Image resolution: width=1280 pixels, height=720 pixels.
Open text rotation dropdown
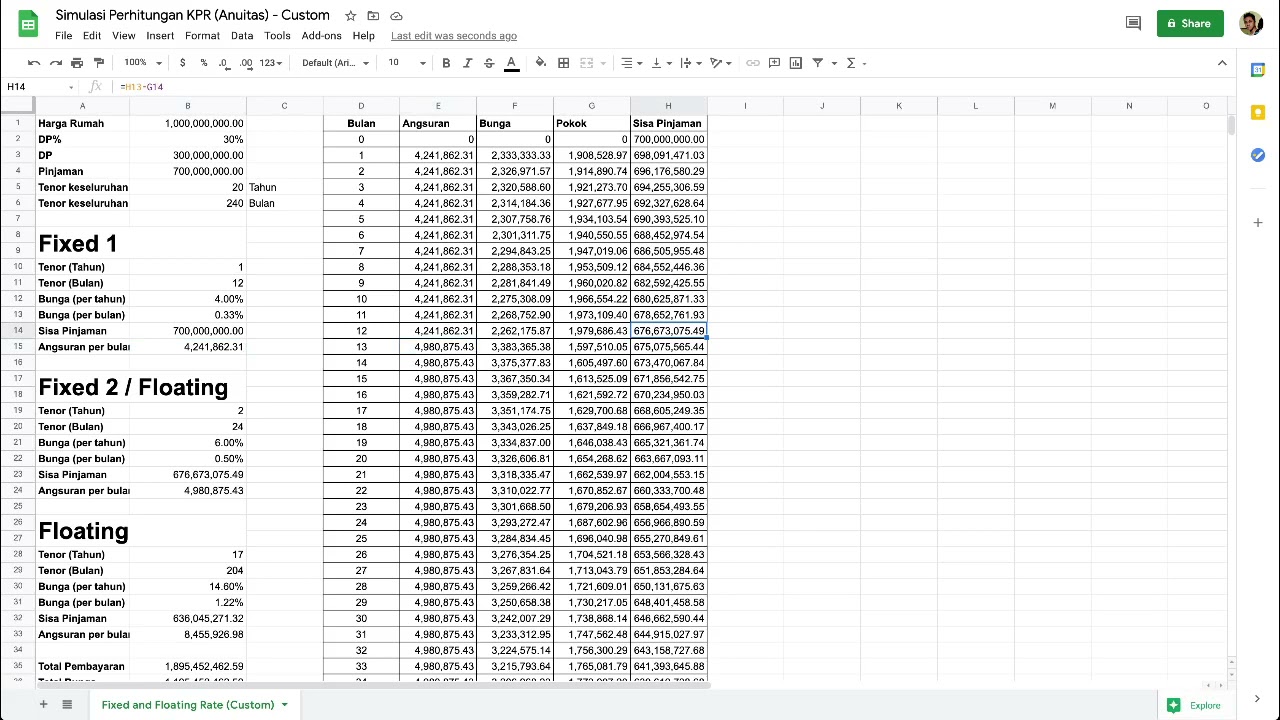pyautogui.click(x=720, y=63)
